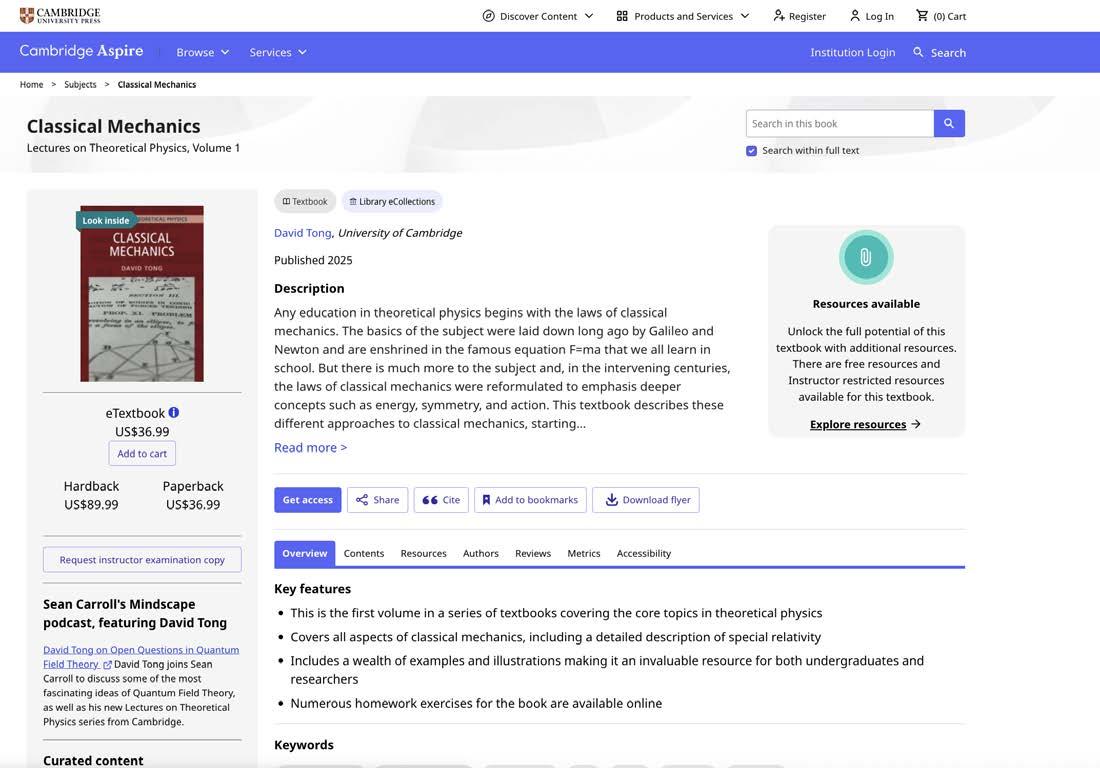This screenshot has width=1100, height=768.
Task: Add this book to bookmarks
Action: tap(530, 500)
